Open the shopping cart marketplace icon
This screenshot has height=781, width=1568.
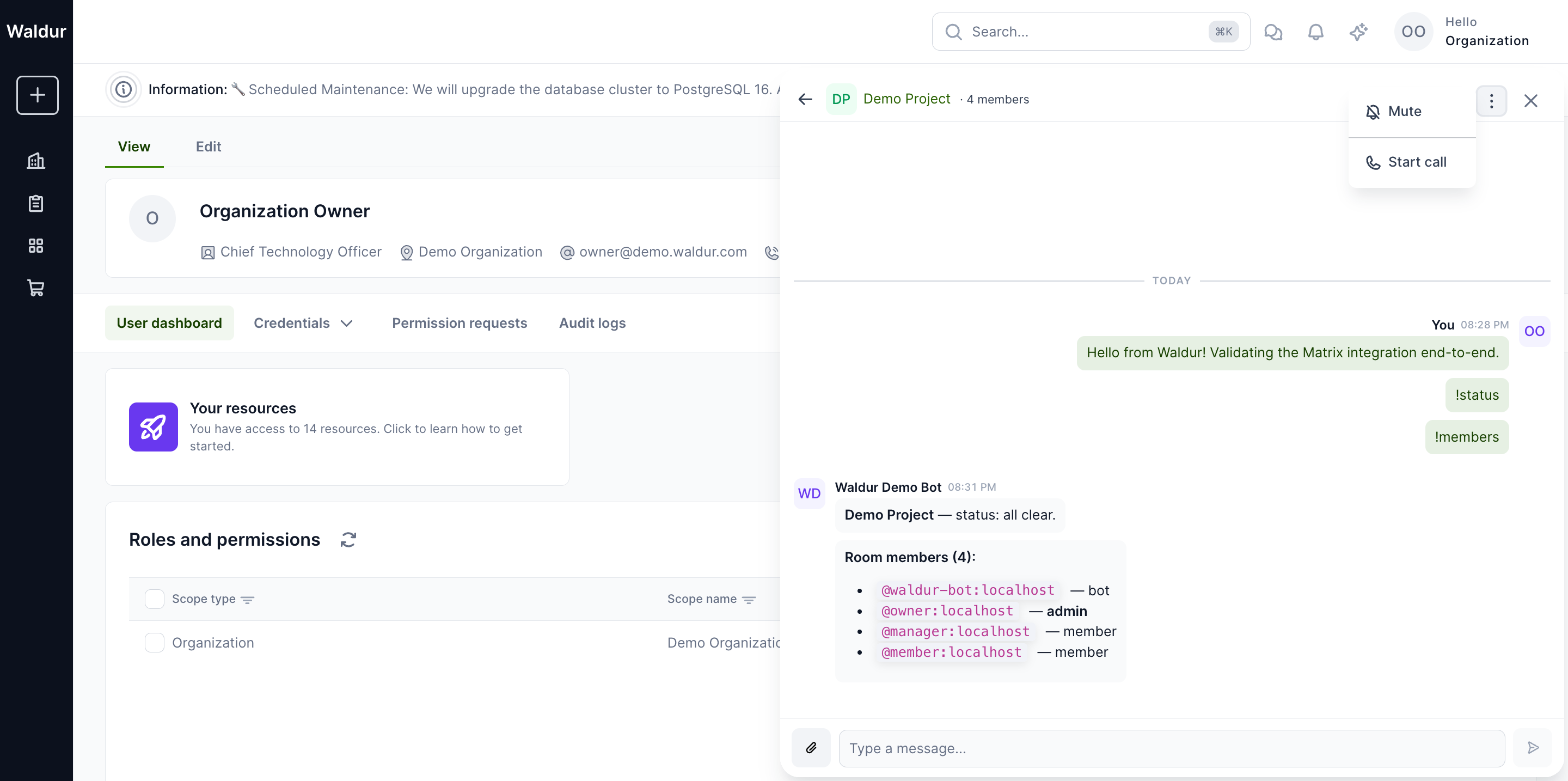[36, 288]
